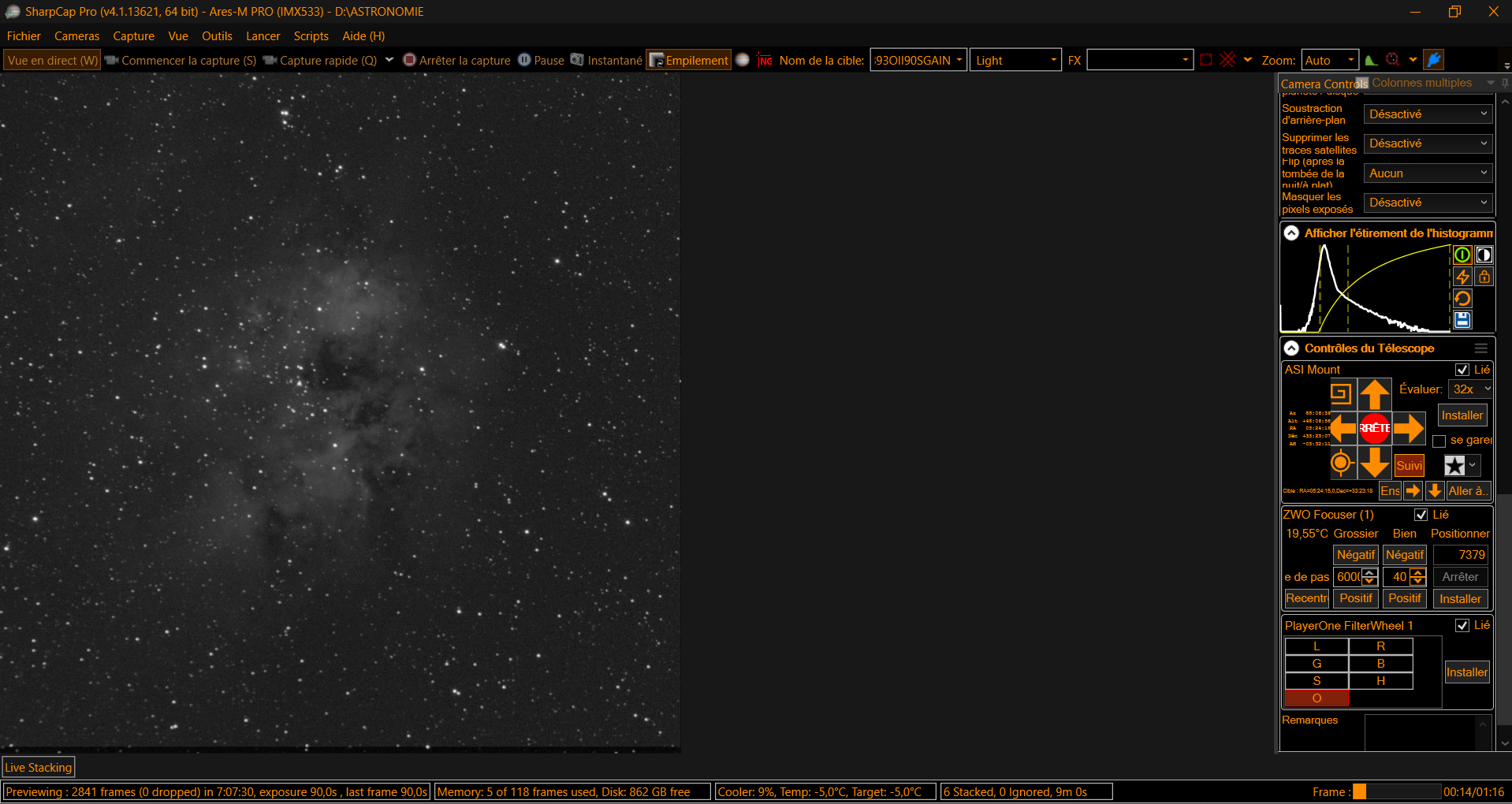Click the focuser Recentrer button
The image size is (1512, 804).
(1307, 598)
